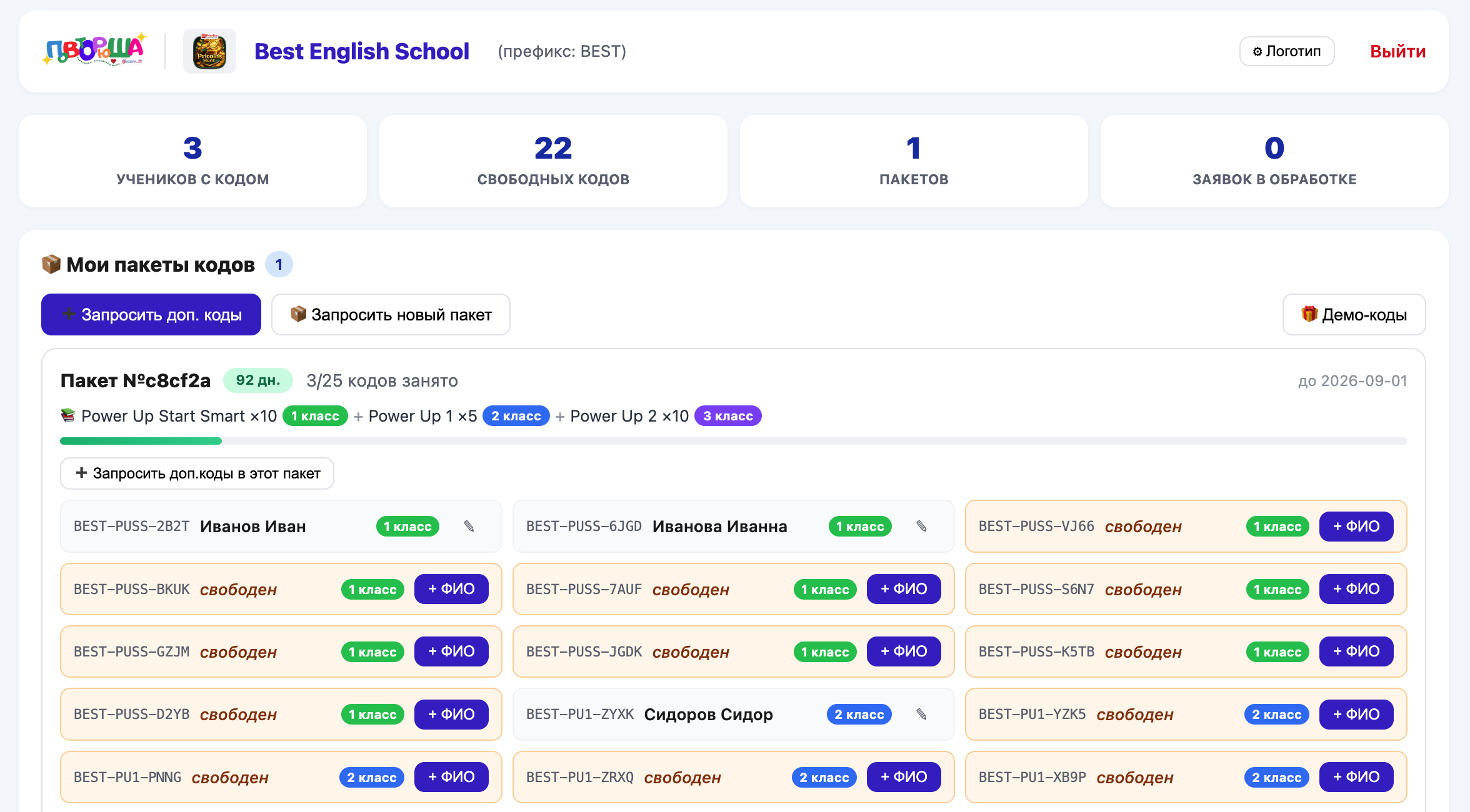Click the packages count badge near heading
Viewport: 1470px width, 812px height.
(x=279, y=265)
